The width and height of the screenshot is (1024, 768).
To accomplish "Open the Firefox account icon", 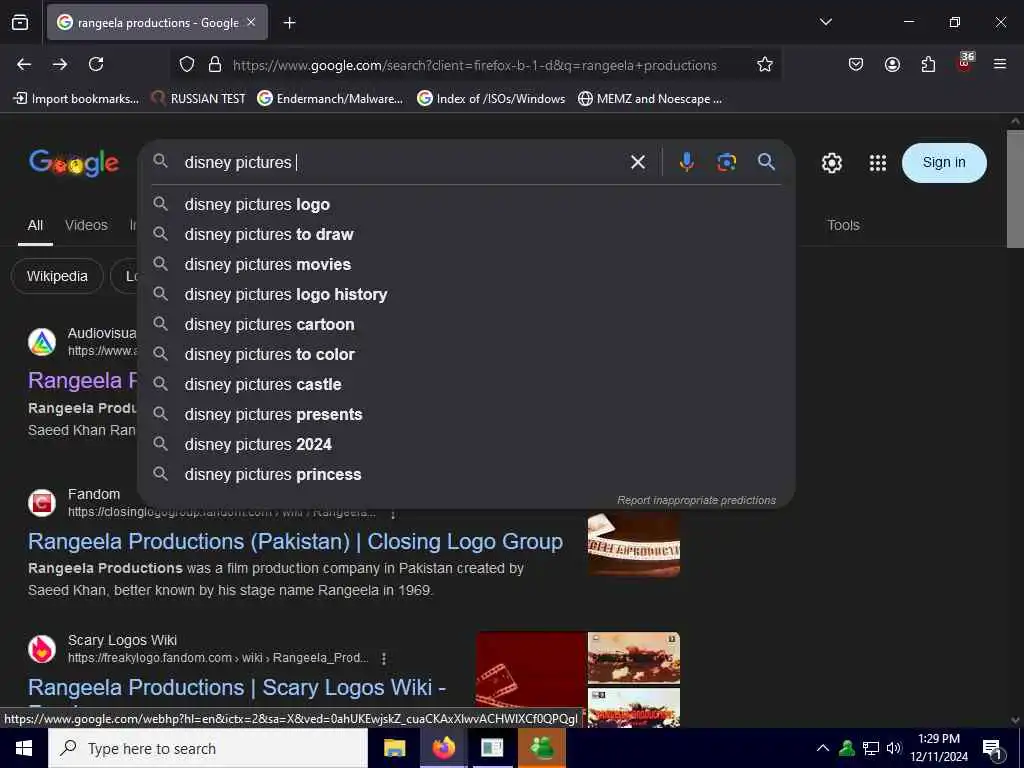I will 892,64.
